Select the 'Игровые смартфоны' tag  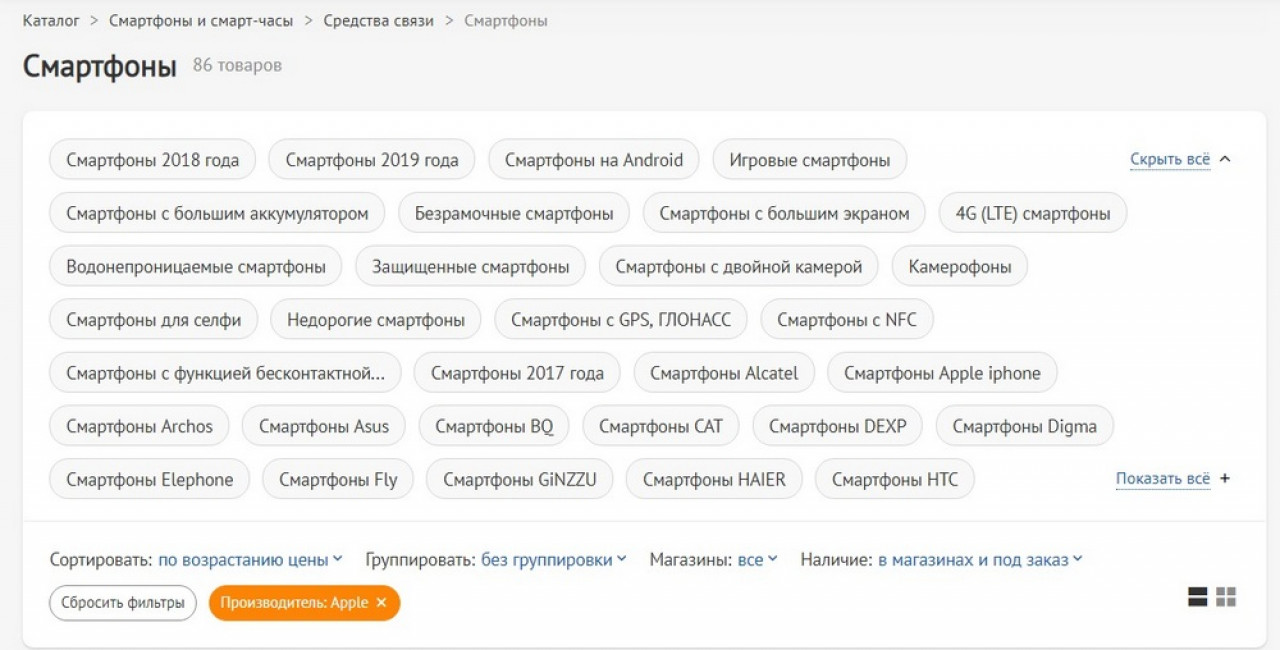809,160
